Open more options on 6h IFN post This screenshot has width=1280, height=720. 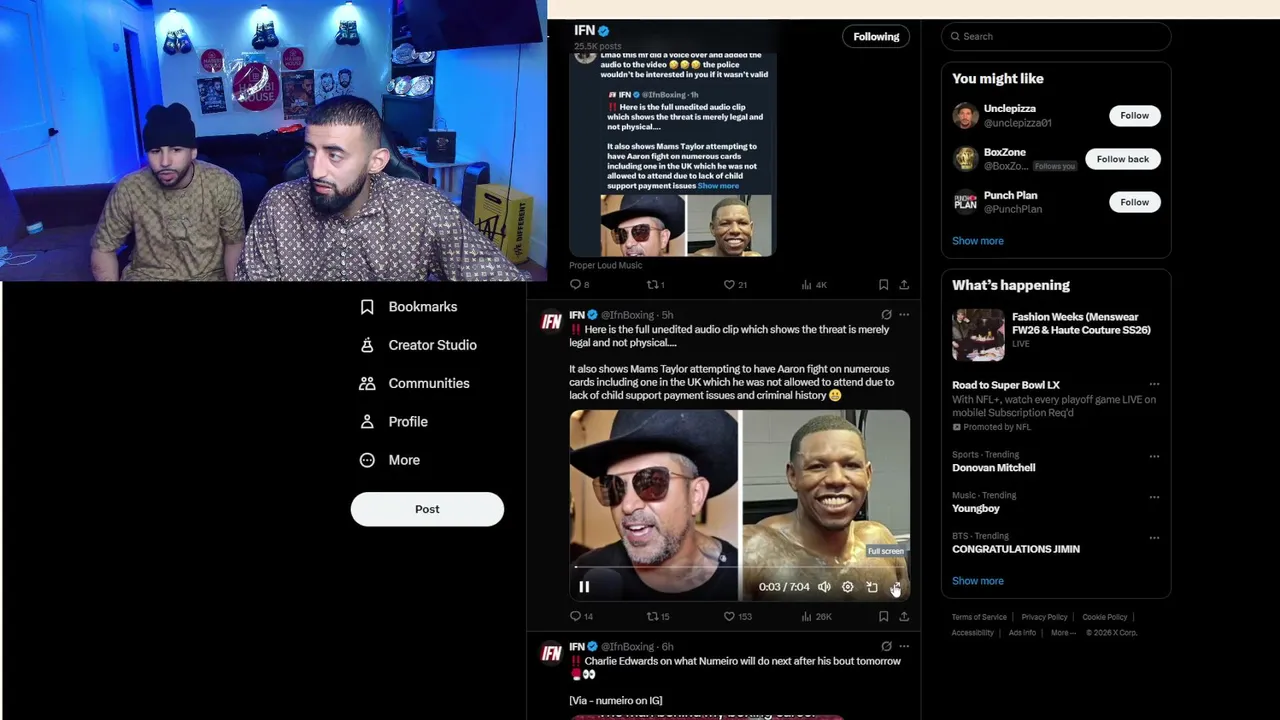[904, 647]
